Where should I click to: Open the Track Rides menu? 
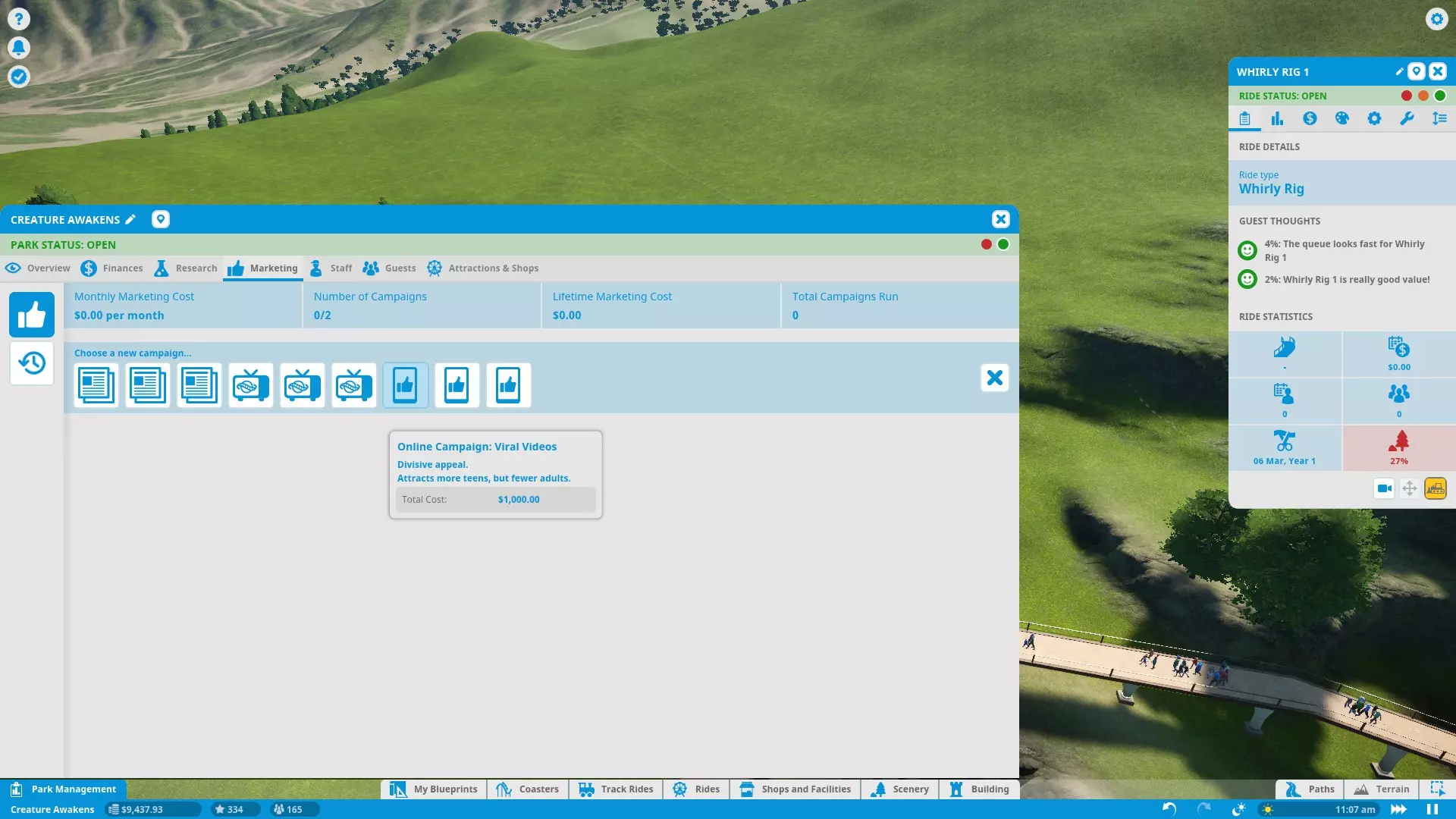click(616, 789)
